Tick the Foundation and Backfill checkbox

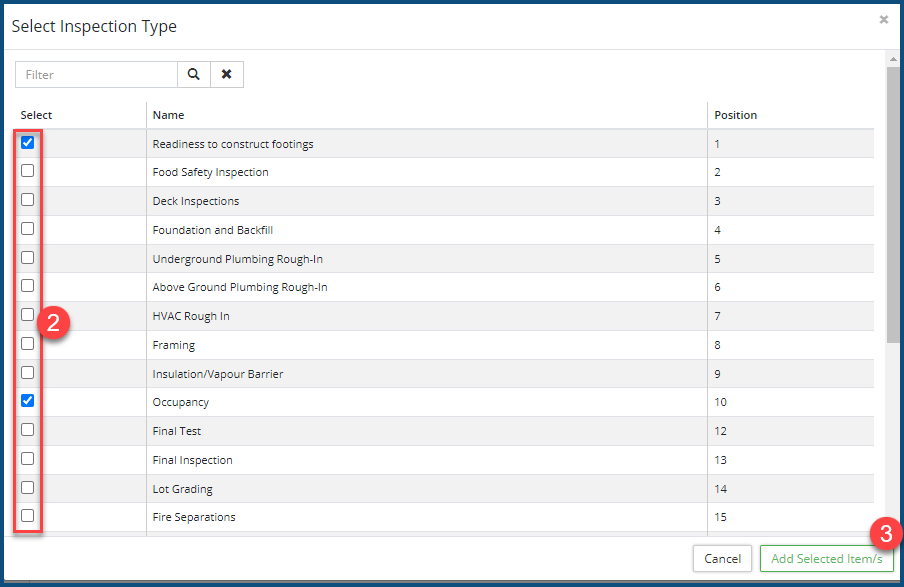pyautogui.click(x=28, y=229)
